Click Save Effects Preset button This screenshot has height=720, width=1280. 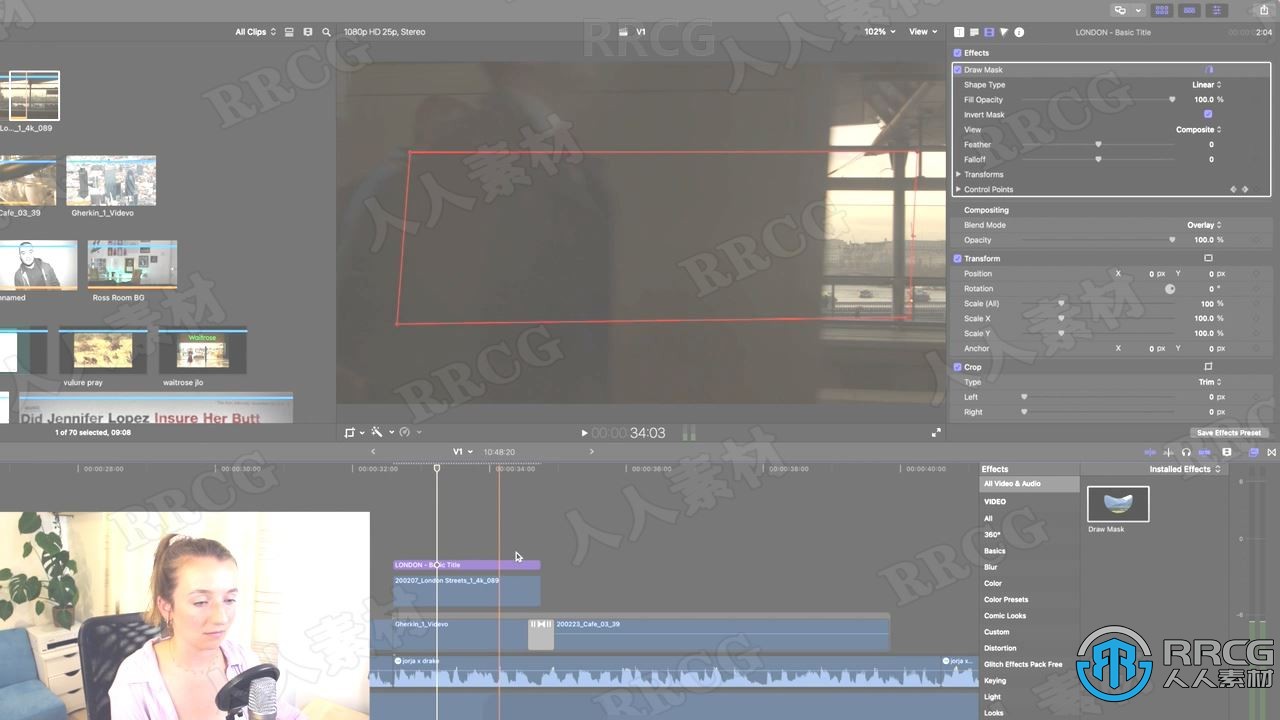[x=1229, y=433]
